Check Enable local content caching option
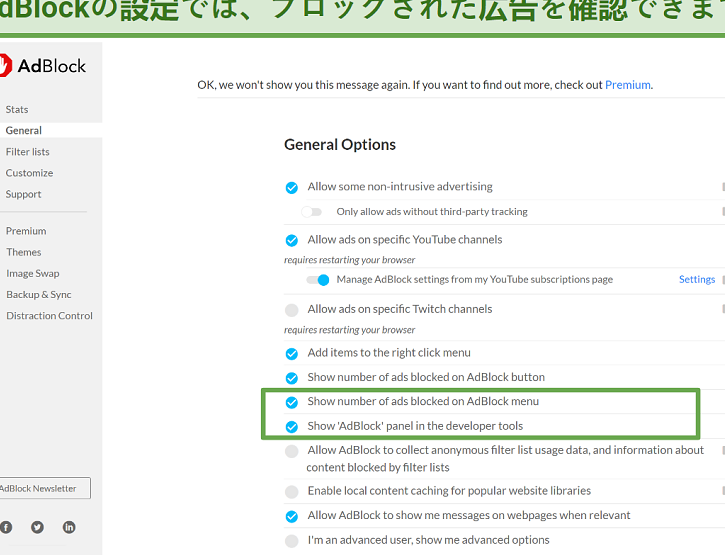This screenshot has width=725, height=555. click(x=292, y=492)
